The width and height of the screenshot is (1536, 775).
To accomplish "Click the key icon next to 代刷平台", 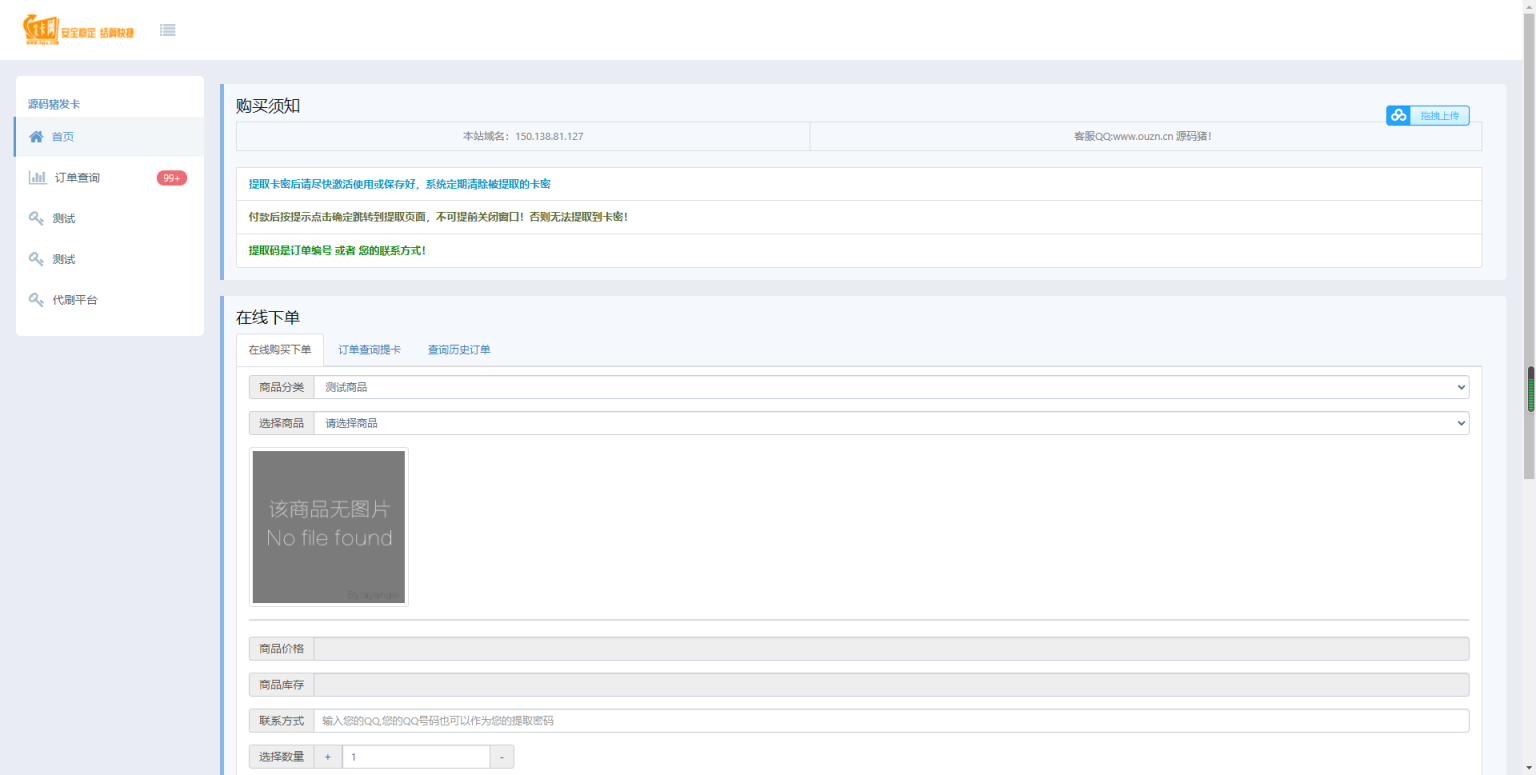I will (x=36, y=300).
